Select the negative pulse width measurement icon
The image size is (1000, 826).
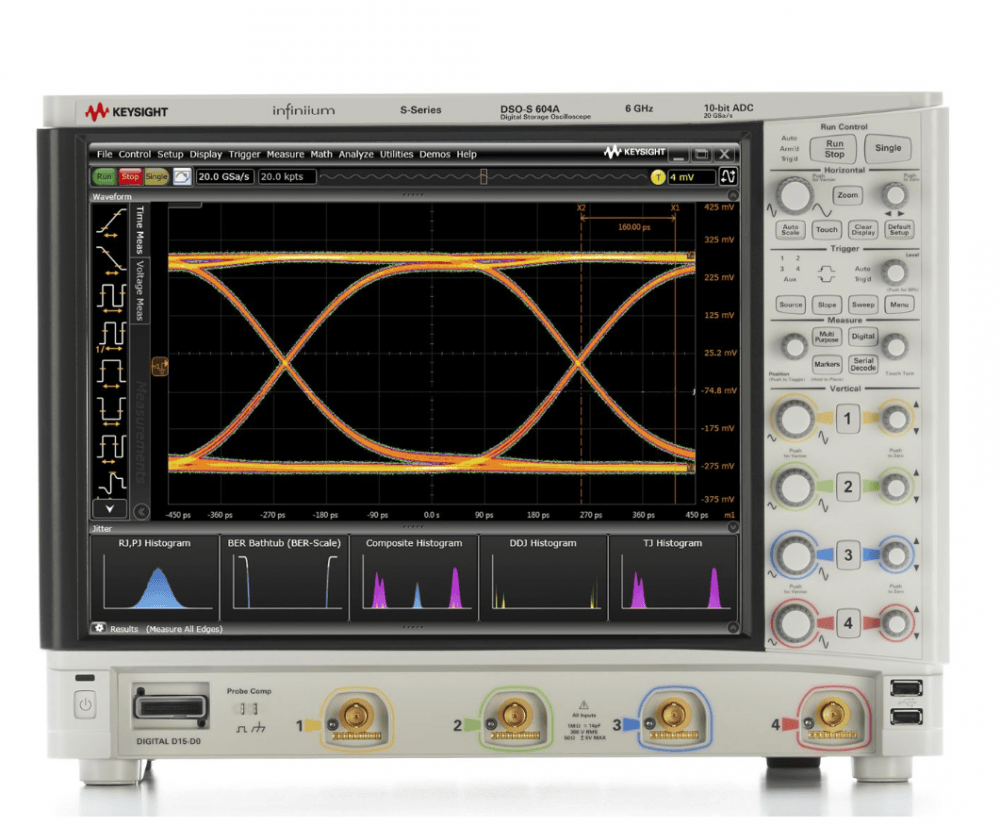tap(111, 411)
